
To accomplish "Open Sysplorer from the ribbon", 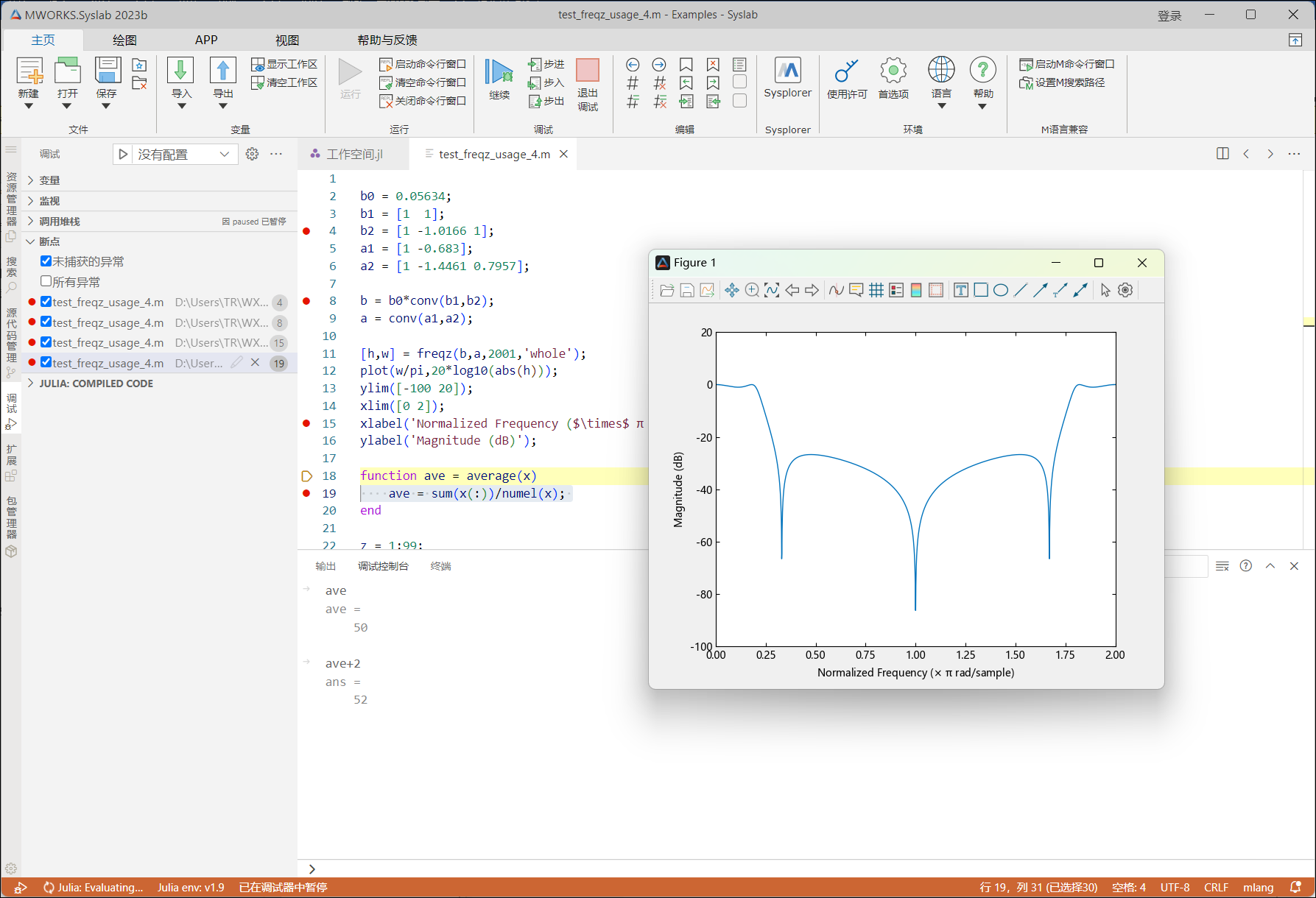I will [x=787, y=77].
